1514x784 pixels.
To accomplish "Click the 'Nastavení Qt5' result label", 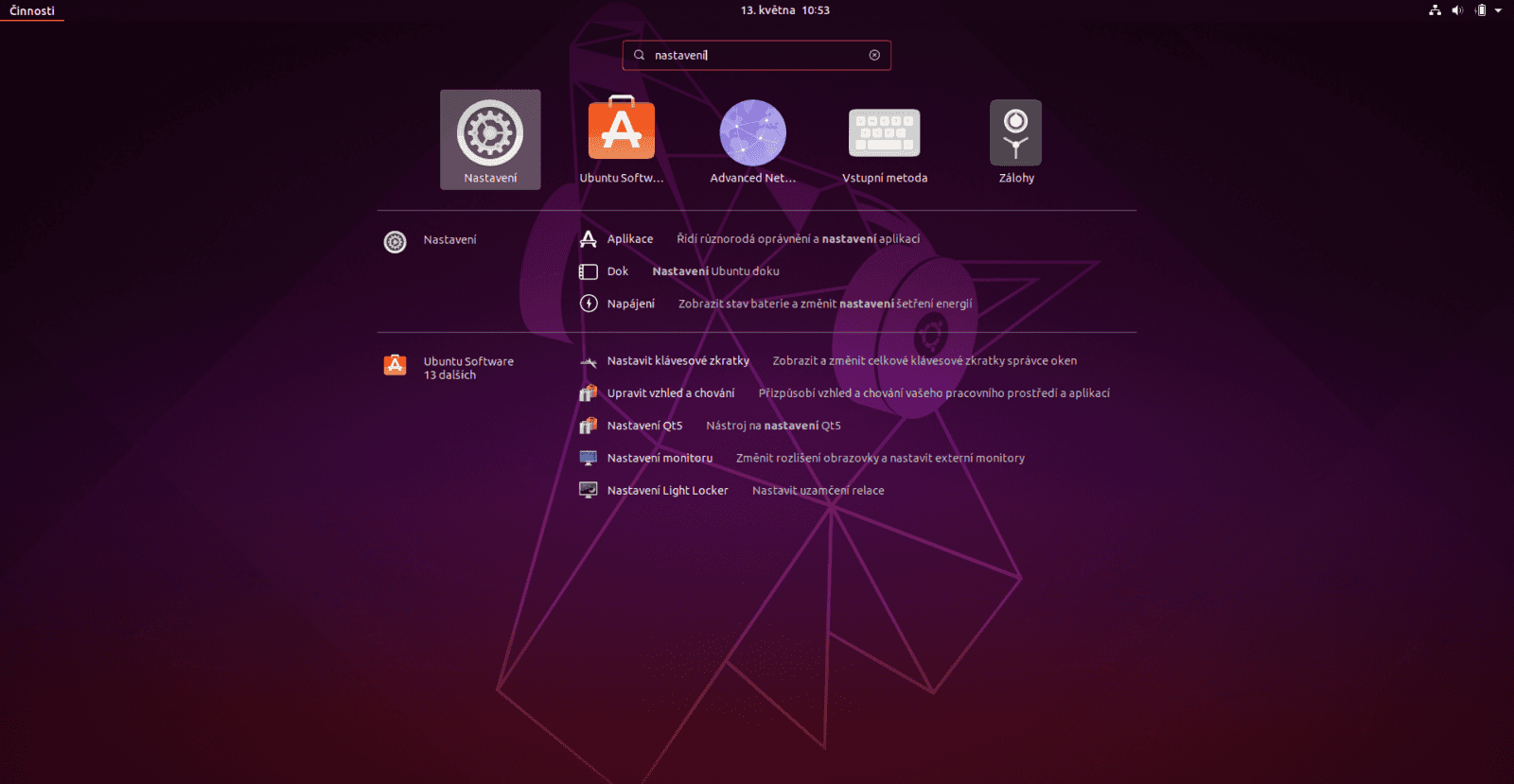I will click(644, 426).
